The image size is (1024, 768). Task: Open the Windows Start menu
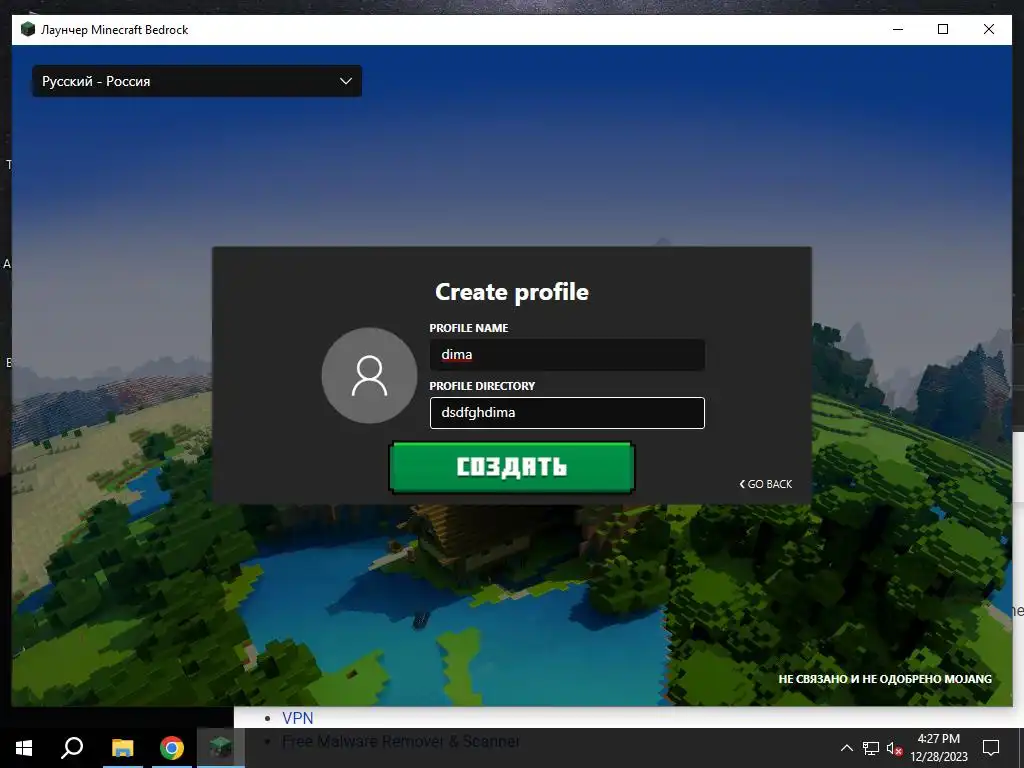point(24,748)
